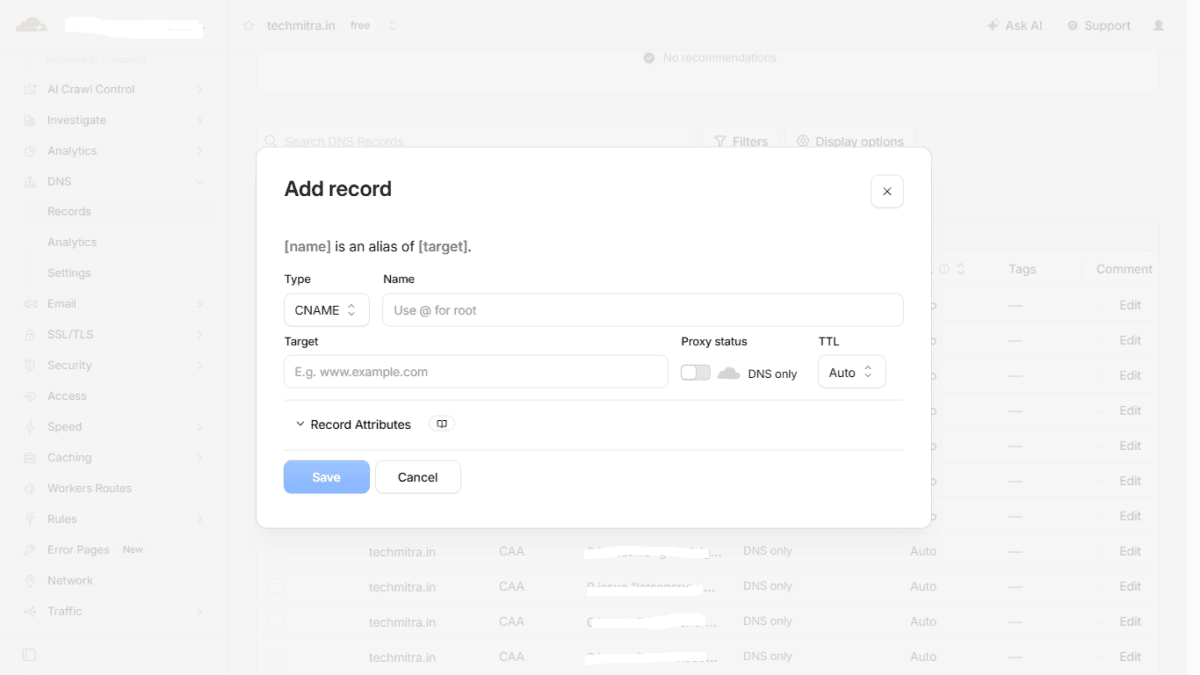Open DNS Records page
1200x675 pixels.
(x=69, y=212)
